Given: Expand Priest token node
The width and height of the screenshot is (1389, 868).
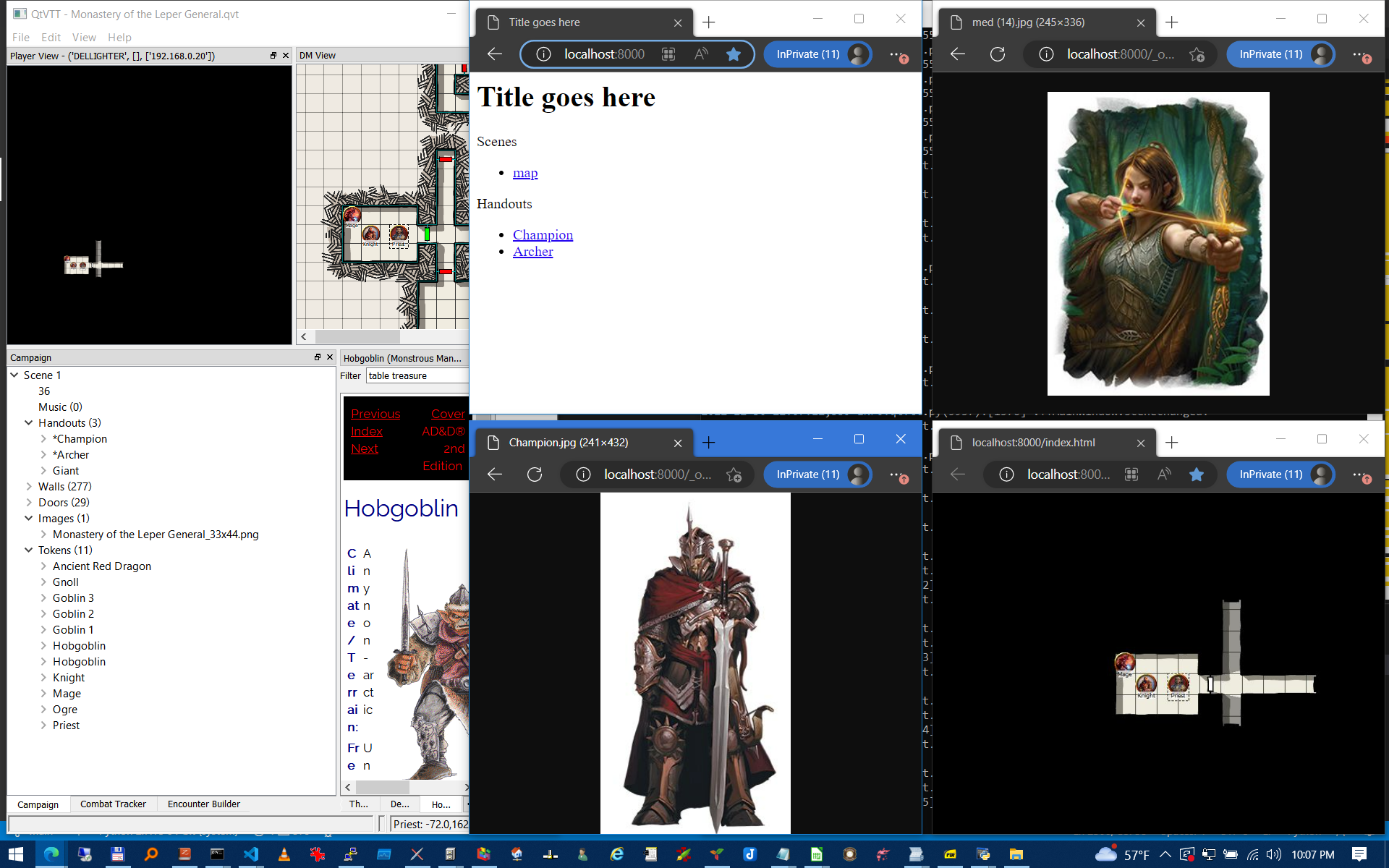Looking at the screenshot, I should tap(43, 726).
